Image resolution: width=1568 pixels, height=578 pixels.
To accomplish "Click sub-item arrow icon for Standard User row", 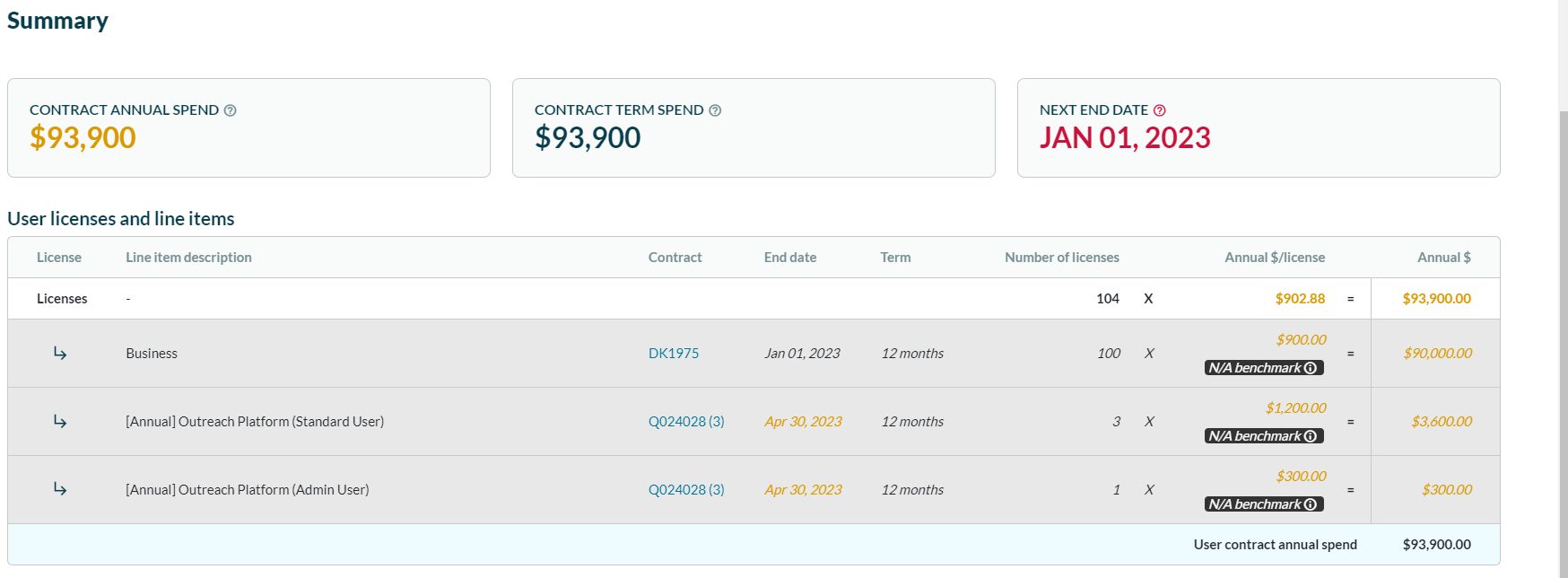I will pos(60,422).
